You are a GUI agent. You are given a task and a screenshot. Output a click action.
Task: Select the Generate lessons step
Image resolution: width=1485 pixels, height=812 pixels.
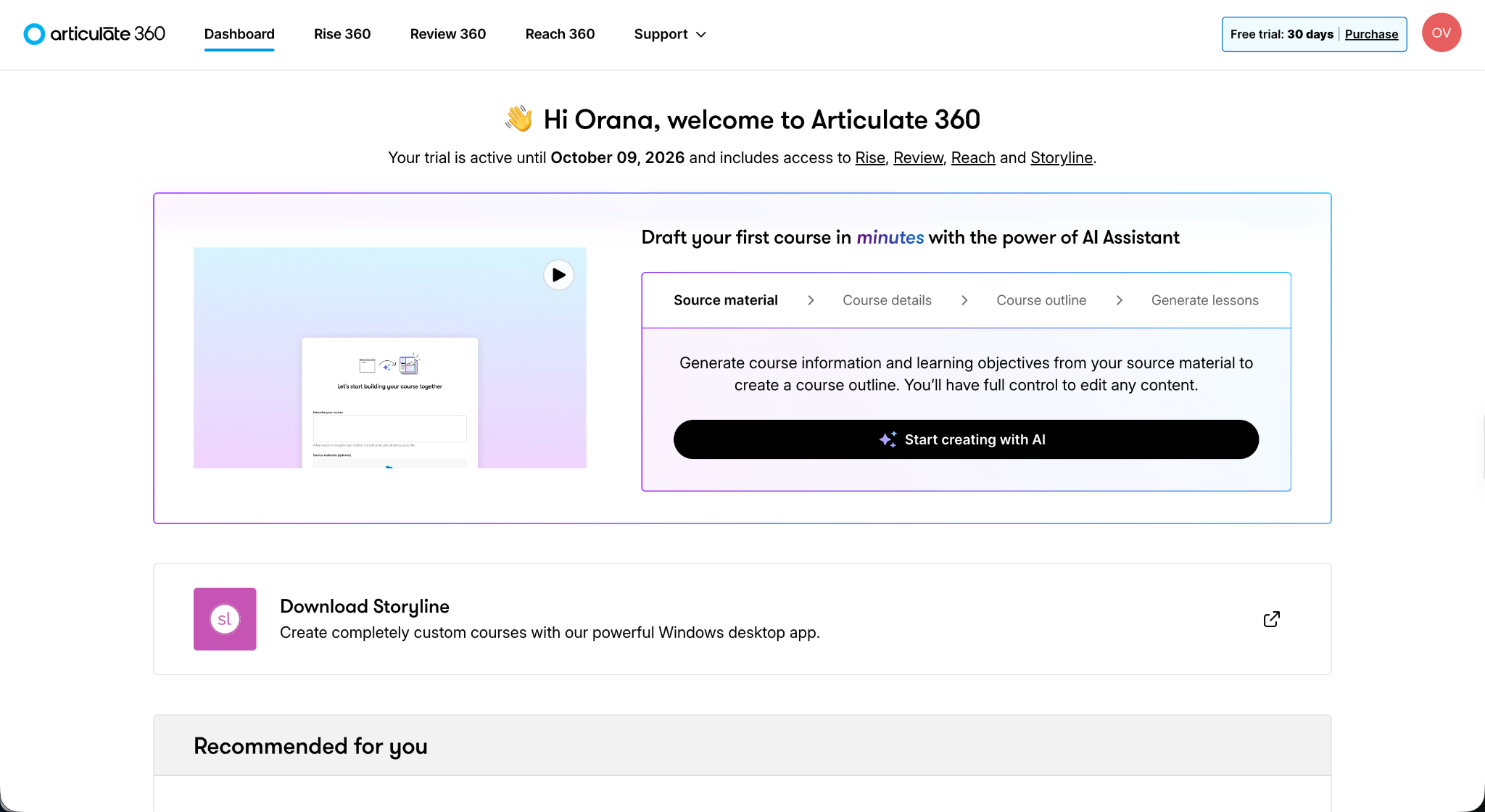tap(1204, 300)
